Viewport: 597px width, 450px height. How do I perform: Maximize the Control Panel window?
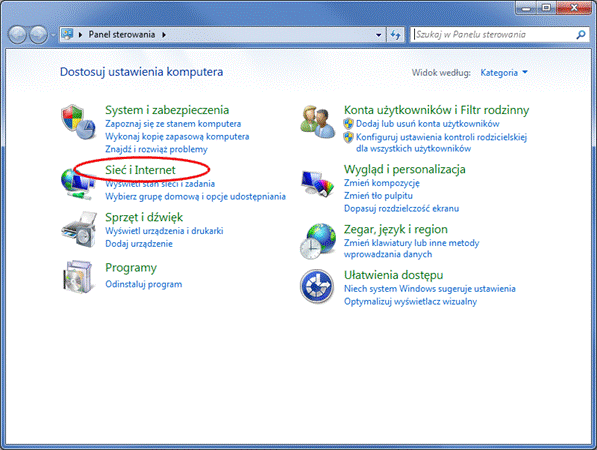point(546,8)
